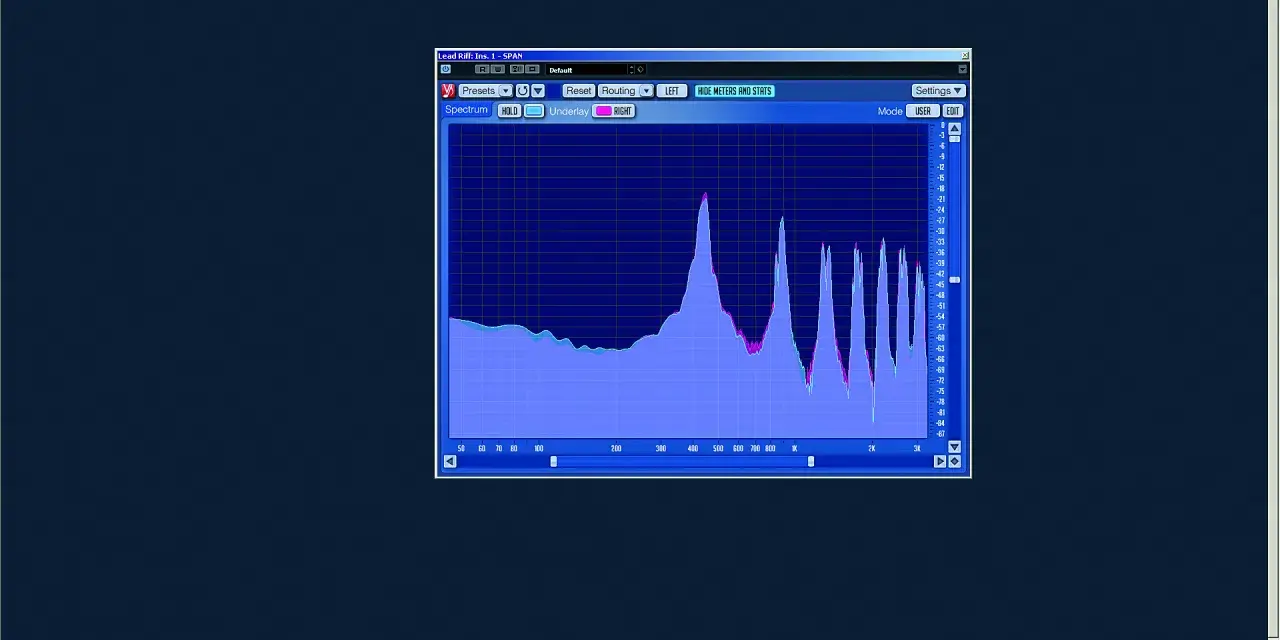Click the frequency range left arrow
Image resolution: width=1280 pixels, height=640 pixels.
pyautogui.click(x=450, y=461)
